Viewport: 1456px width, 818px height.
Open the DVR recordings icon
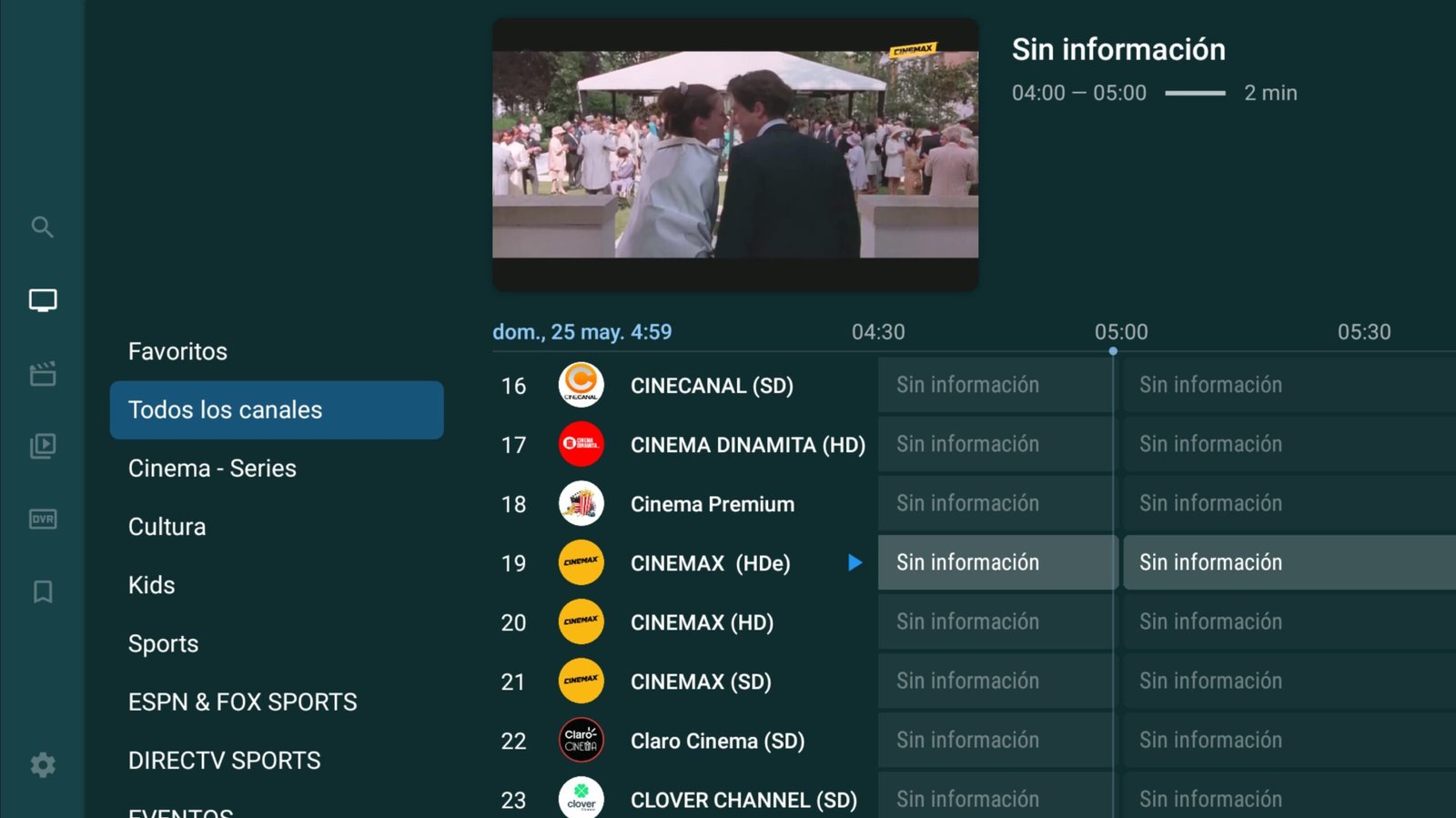click(x=42, y=519)
